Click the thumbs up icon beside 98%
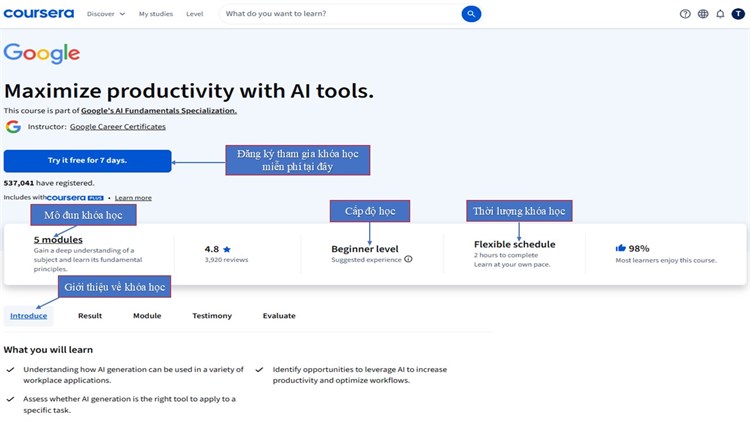This screenshot has height=422, width=750. [620, 248]
